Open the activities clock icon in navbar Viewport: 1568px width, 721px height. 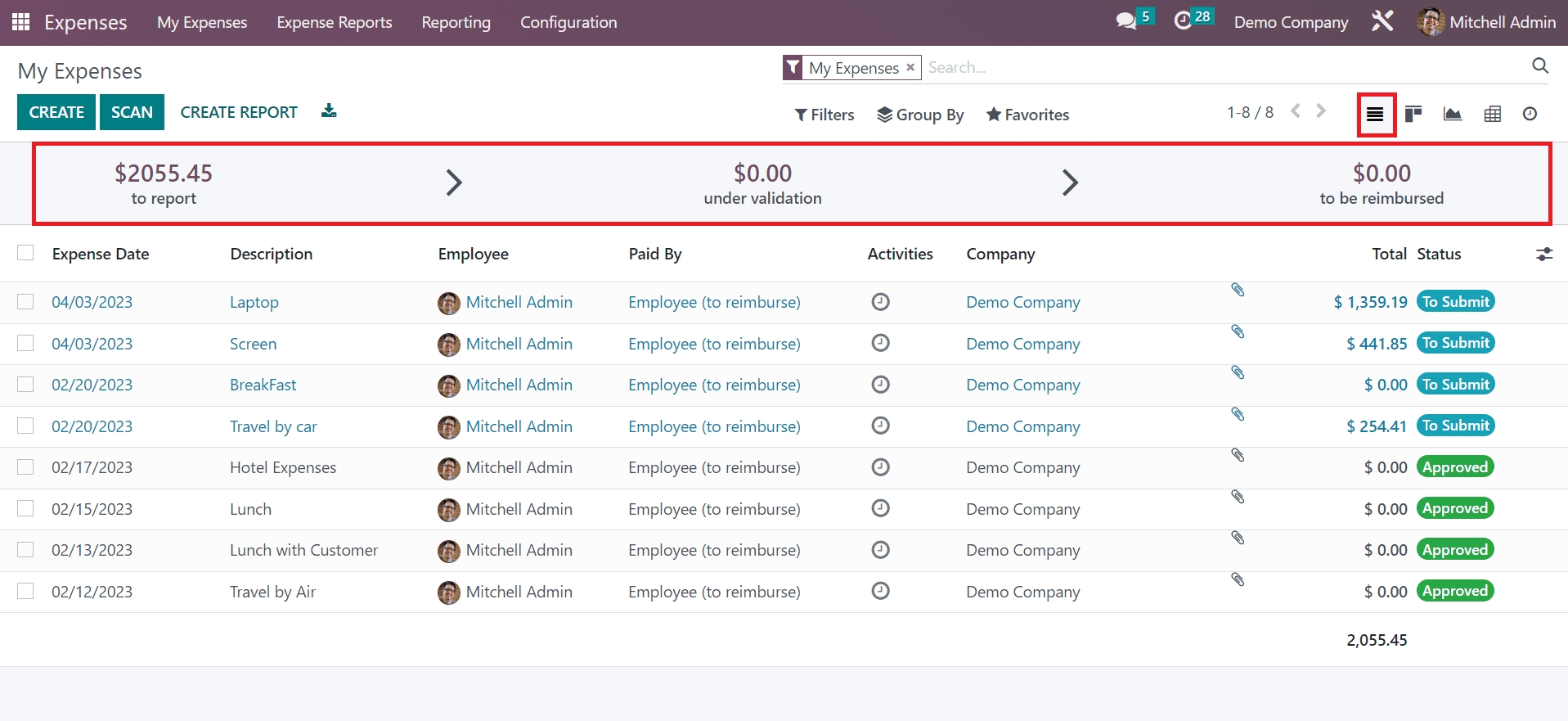tap(1183, 21)
